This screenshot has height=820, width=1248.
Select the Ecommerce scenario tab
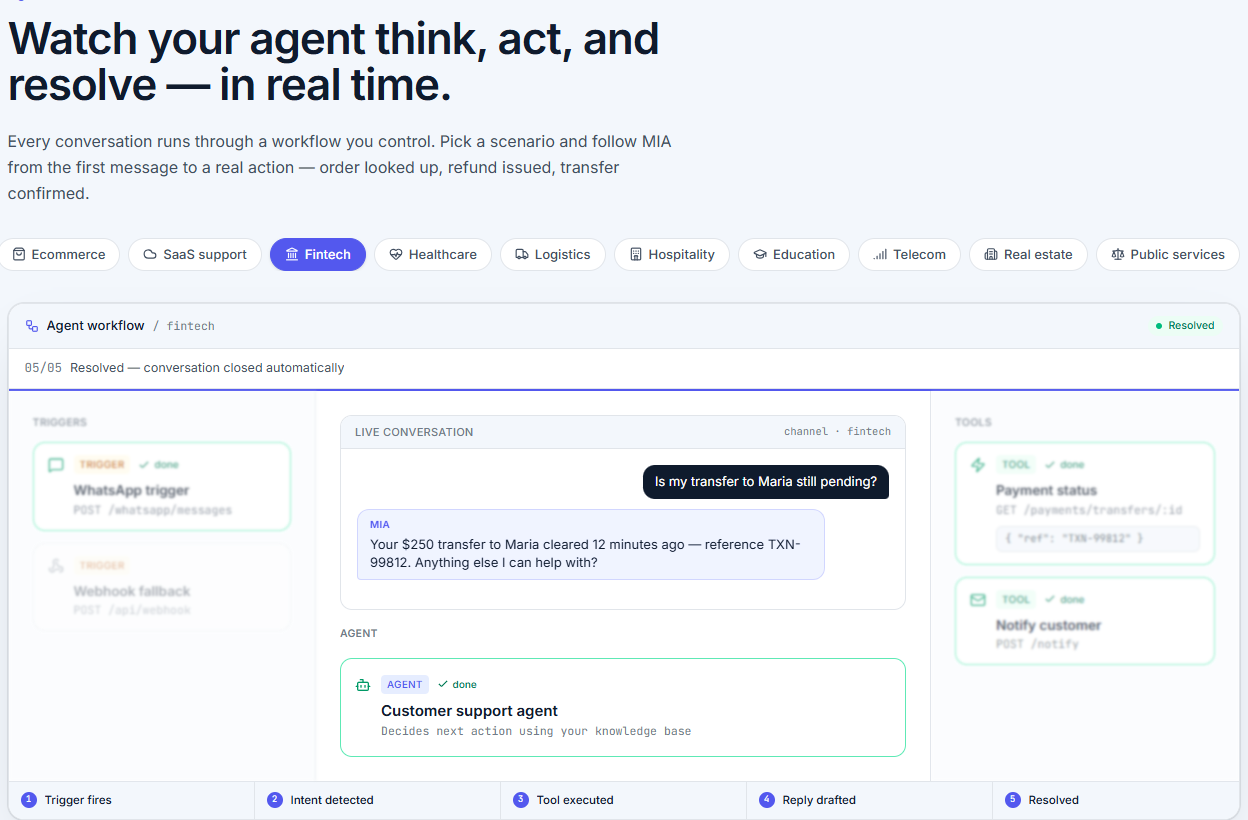58,254
